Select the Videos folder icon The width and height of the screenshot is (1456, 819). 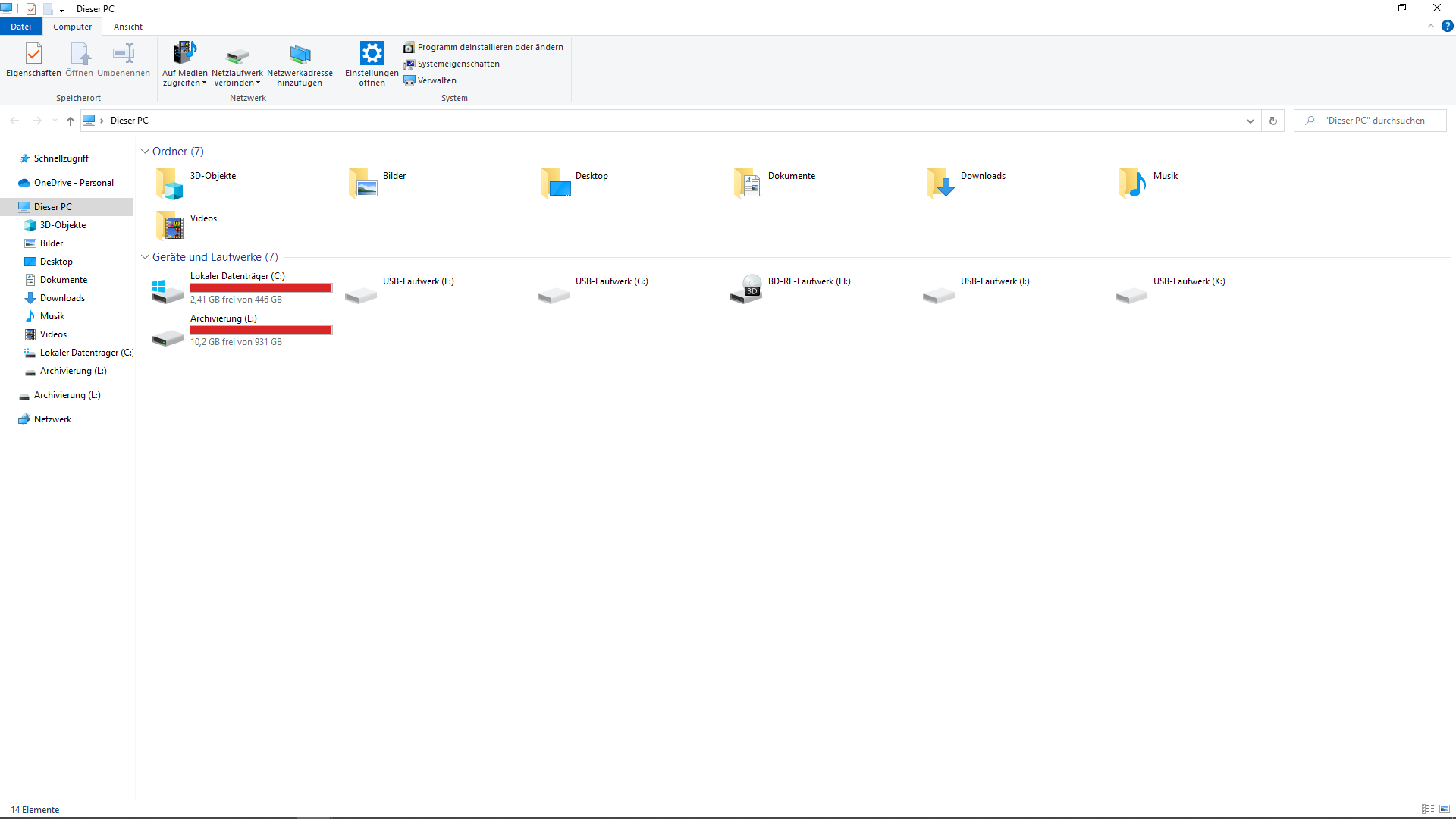[169, 226]
